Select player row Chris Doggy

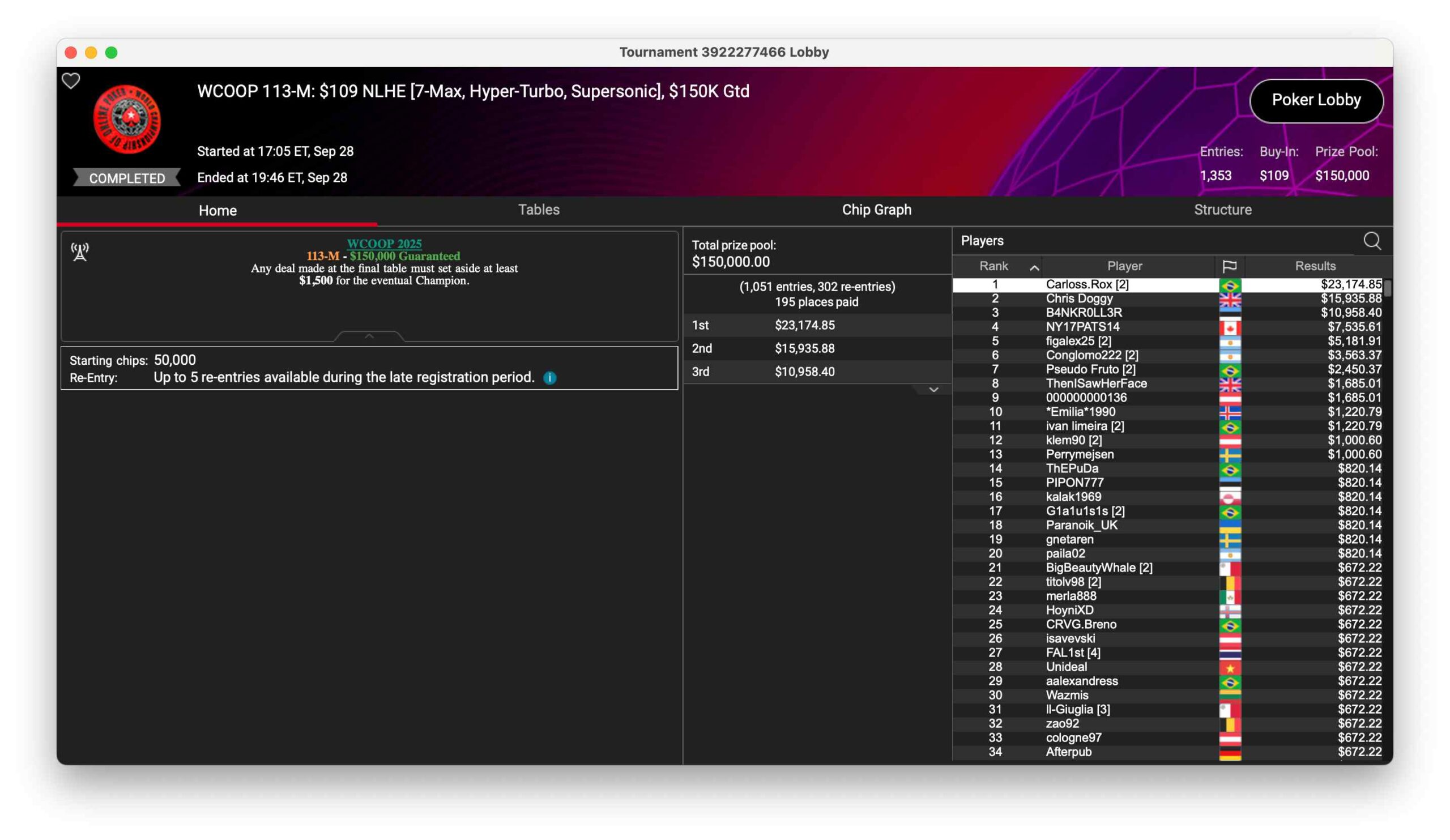point(1079,299)
